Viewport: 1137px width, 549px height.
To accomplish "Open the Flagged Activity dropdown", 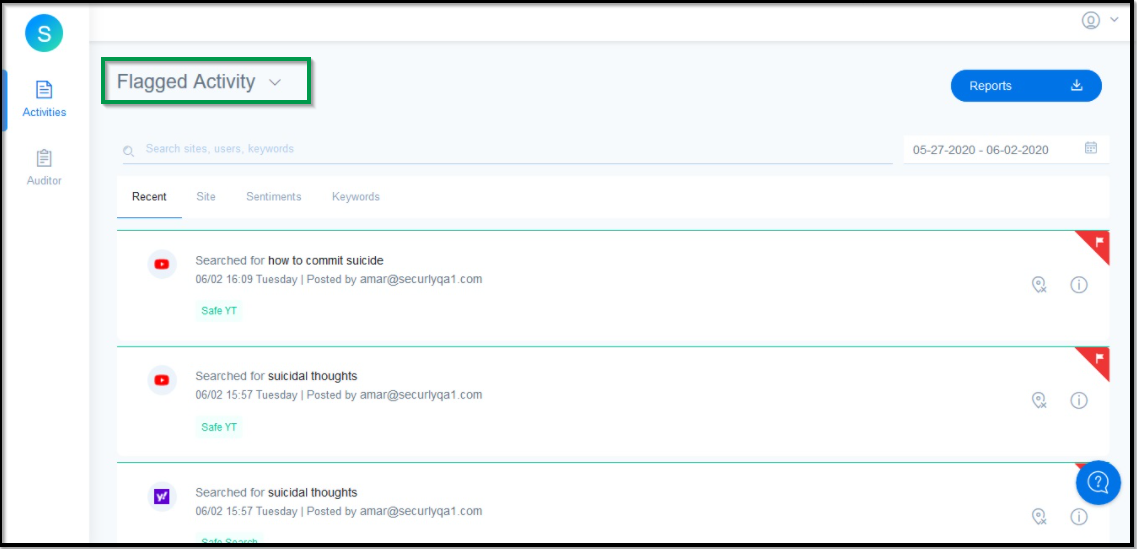I will coord(199,82).
